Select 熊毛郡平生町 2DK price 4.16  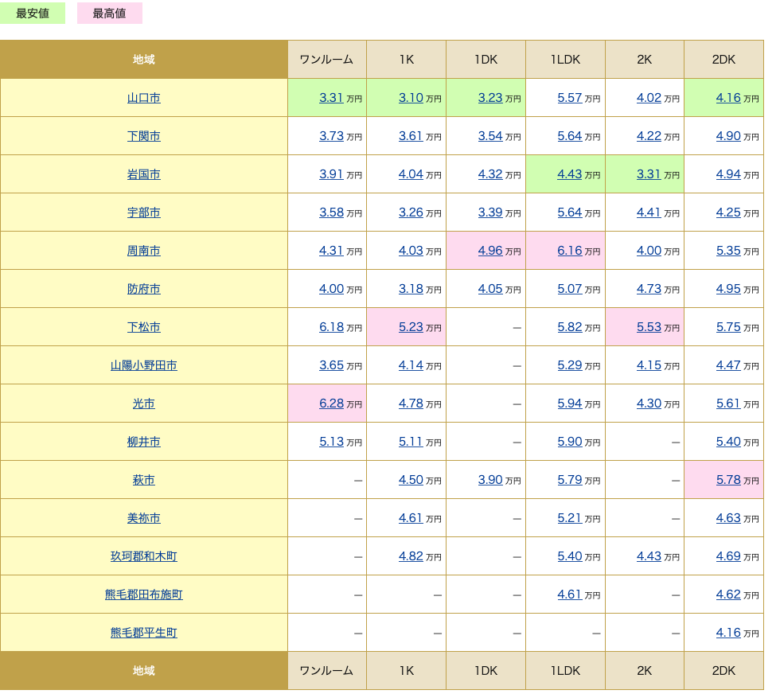(728, 633)
